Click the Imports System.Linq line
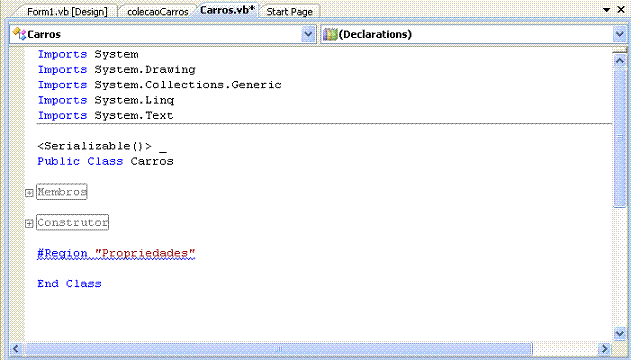 [106, 100]
